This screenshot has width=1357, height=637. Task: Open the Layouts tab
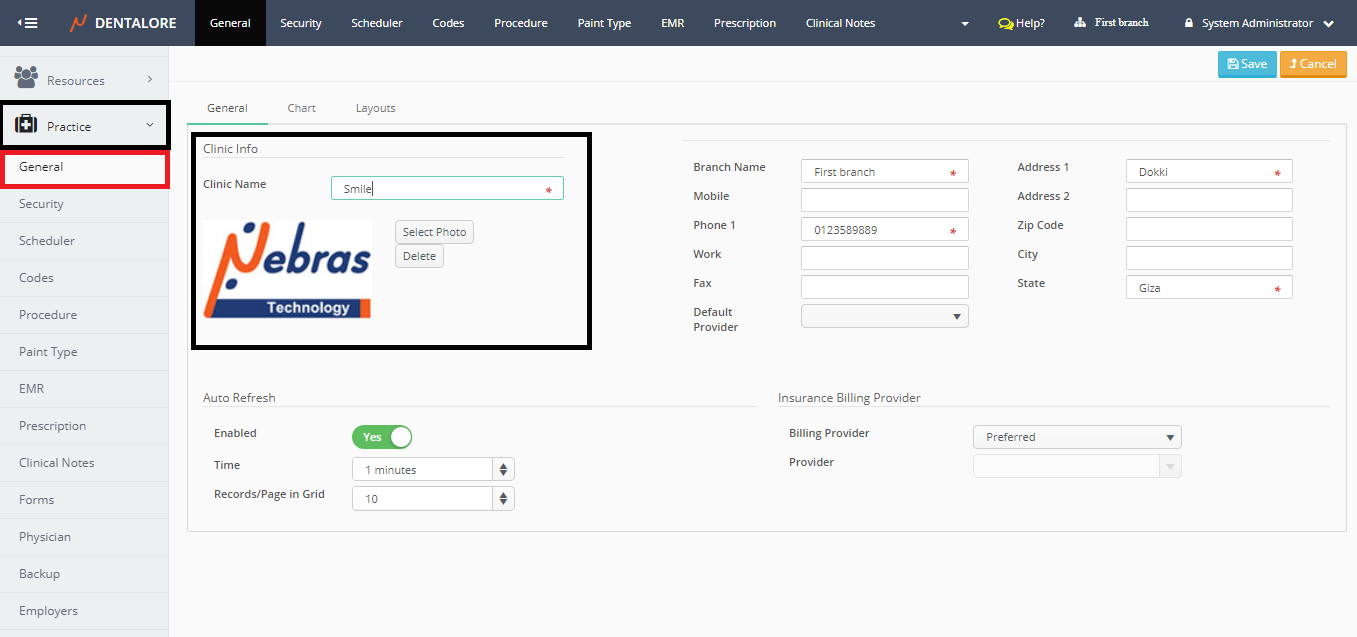(375, 108)
